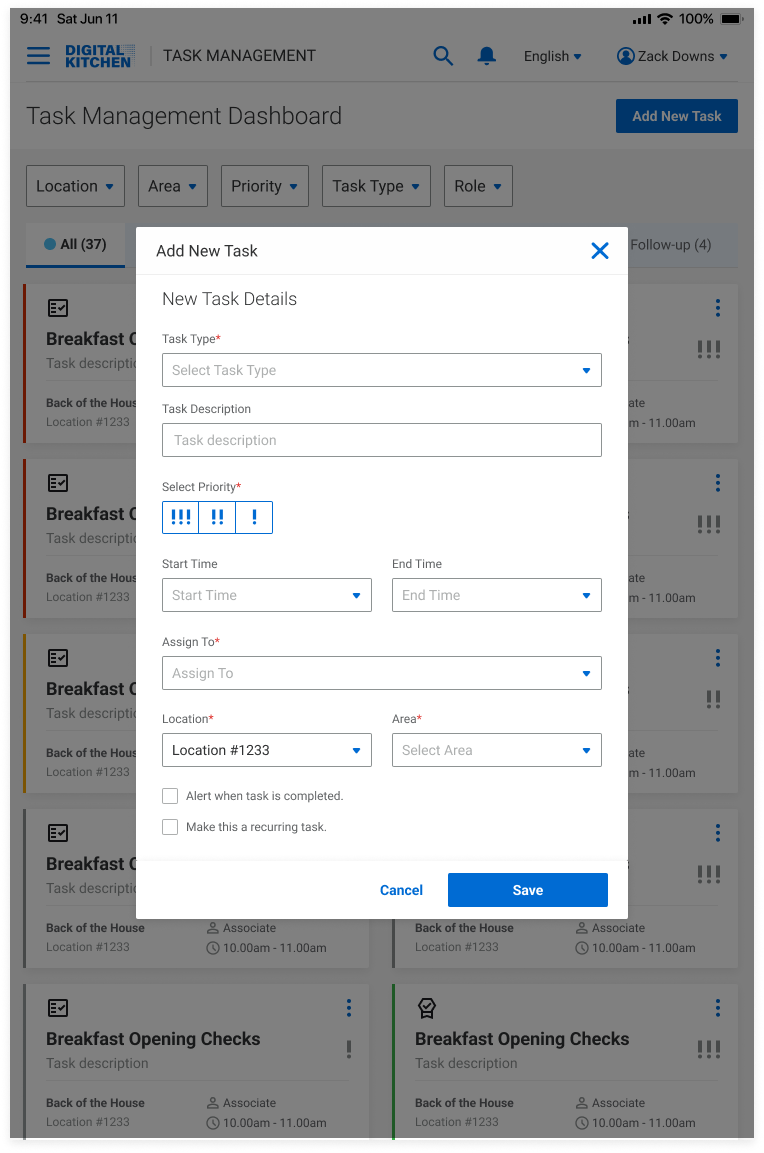
Task: Select medium priority double exclamation
Action: 217,517
